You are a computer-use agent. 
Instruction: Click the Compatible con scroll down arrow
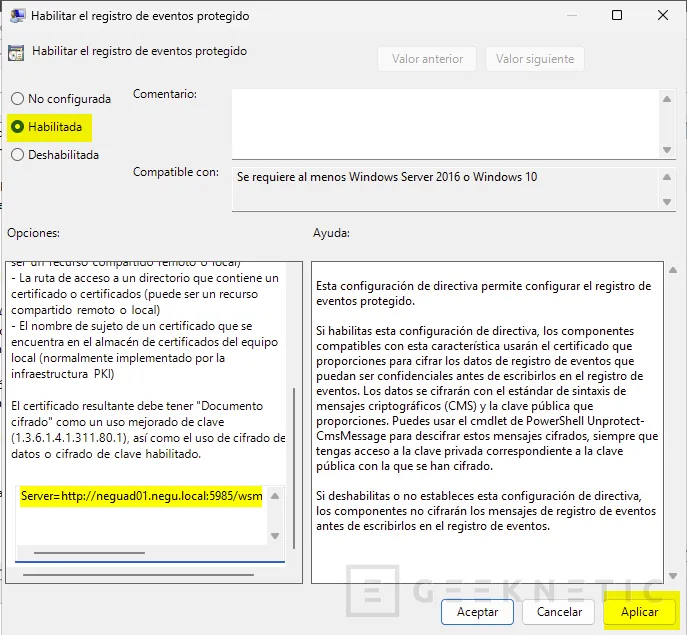coord(667,202)
